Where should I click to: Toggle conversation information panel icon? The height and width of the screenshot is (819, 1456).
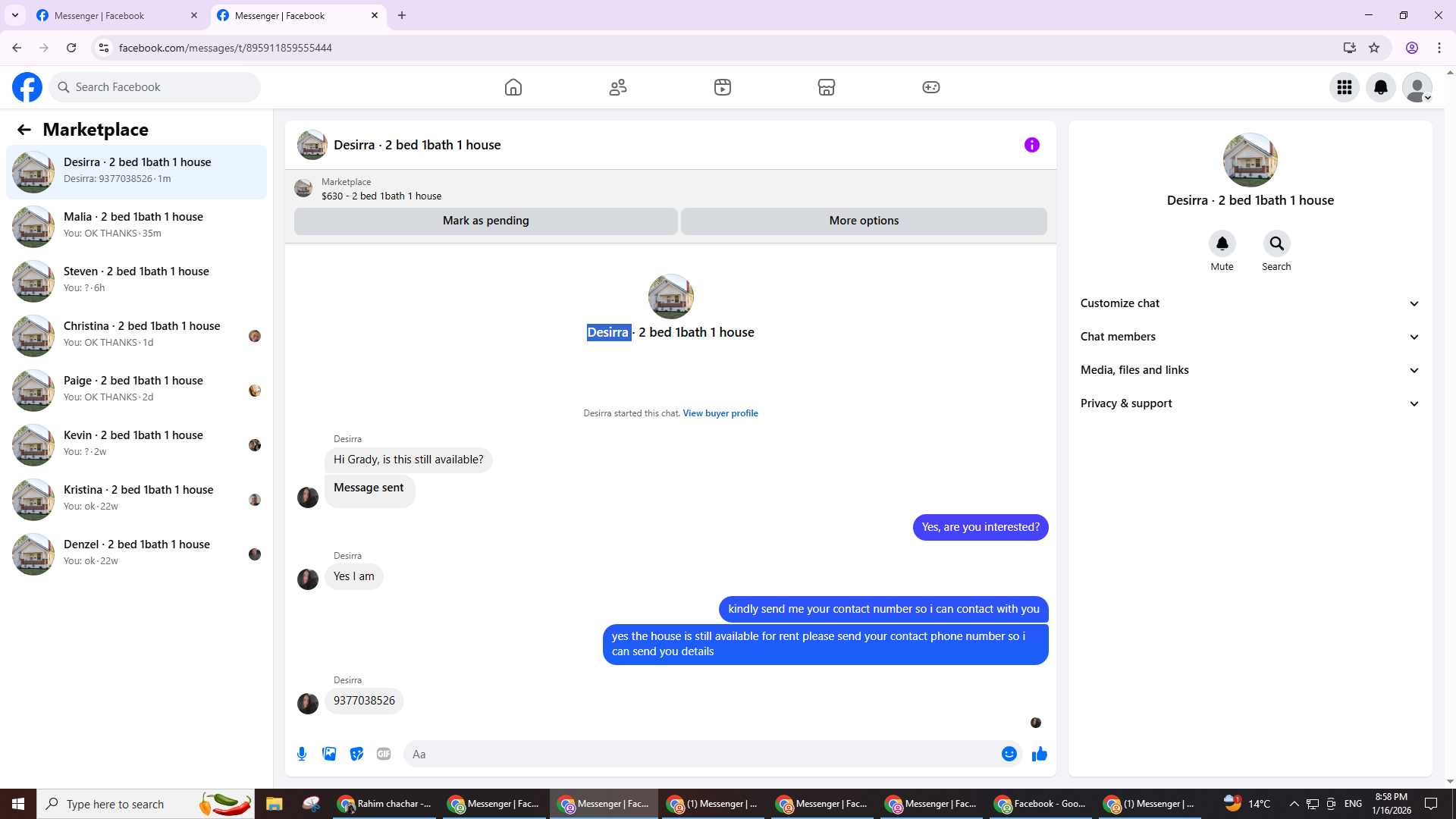pyautogui.click(x=1031, y=145)
